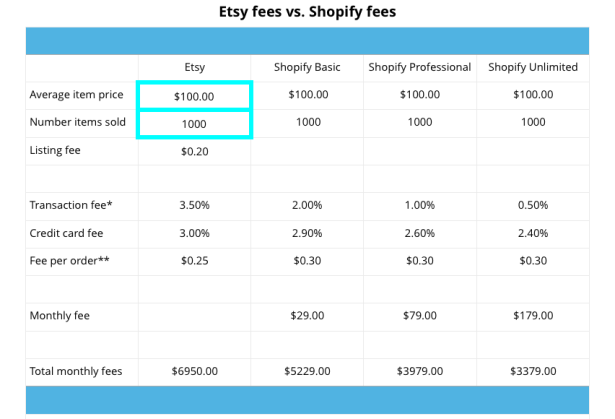Screen dimensions: 615x419
Task: Click the Etsy transaction fee 3.50%
Action: tap(195, 205)
